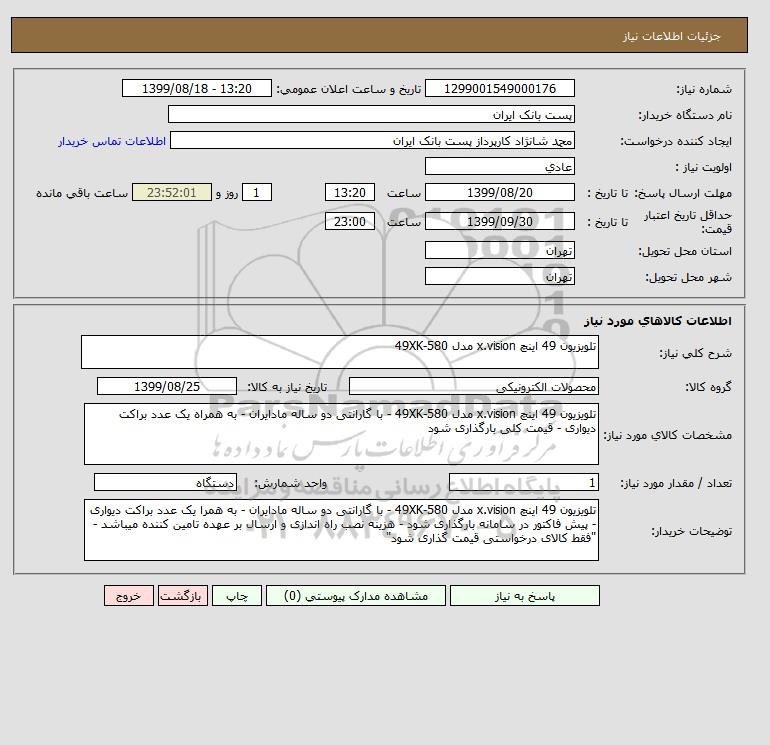This screenshot has height=745, width=770.
Task: Open اطلاعات تماس خریدار link
Action: (112, 141)
